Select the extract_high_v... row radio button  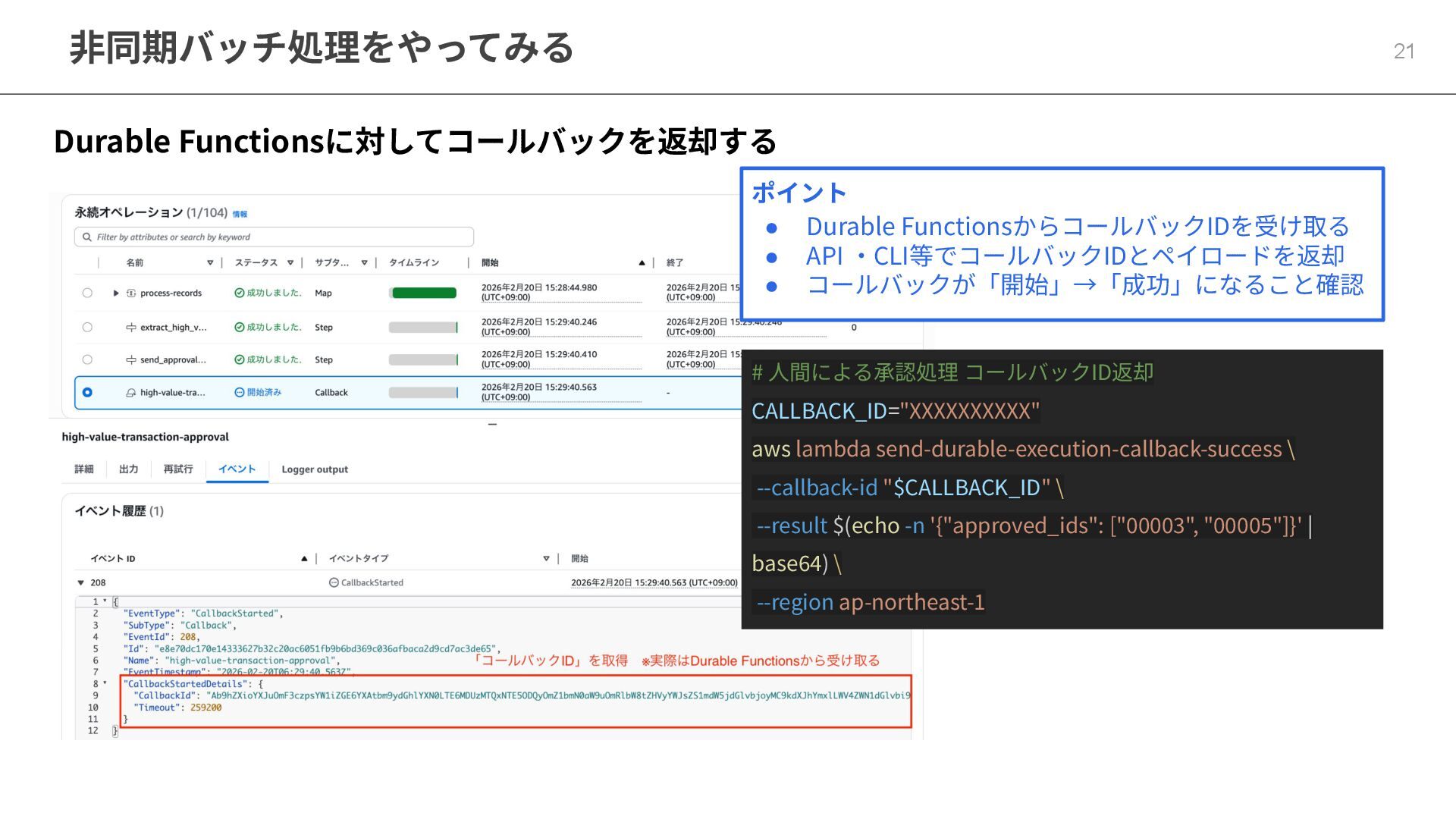tap(87, 328)
